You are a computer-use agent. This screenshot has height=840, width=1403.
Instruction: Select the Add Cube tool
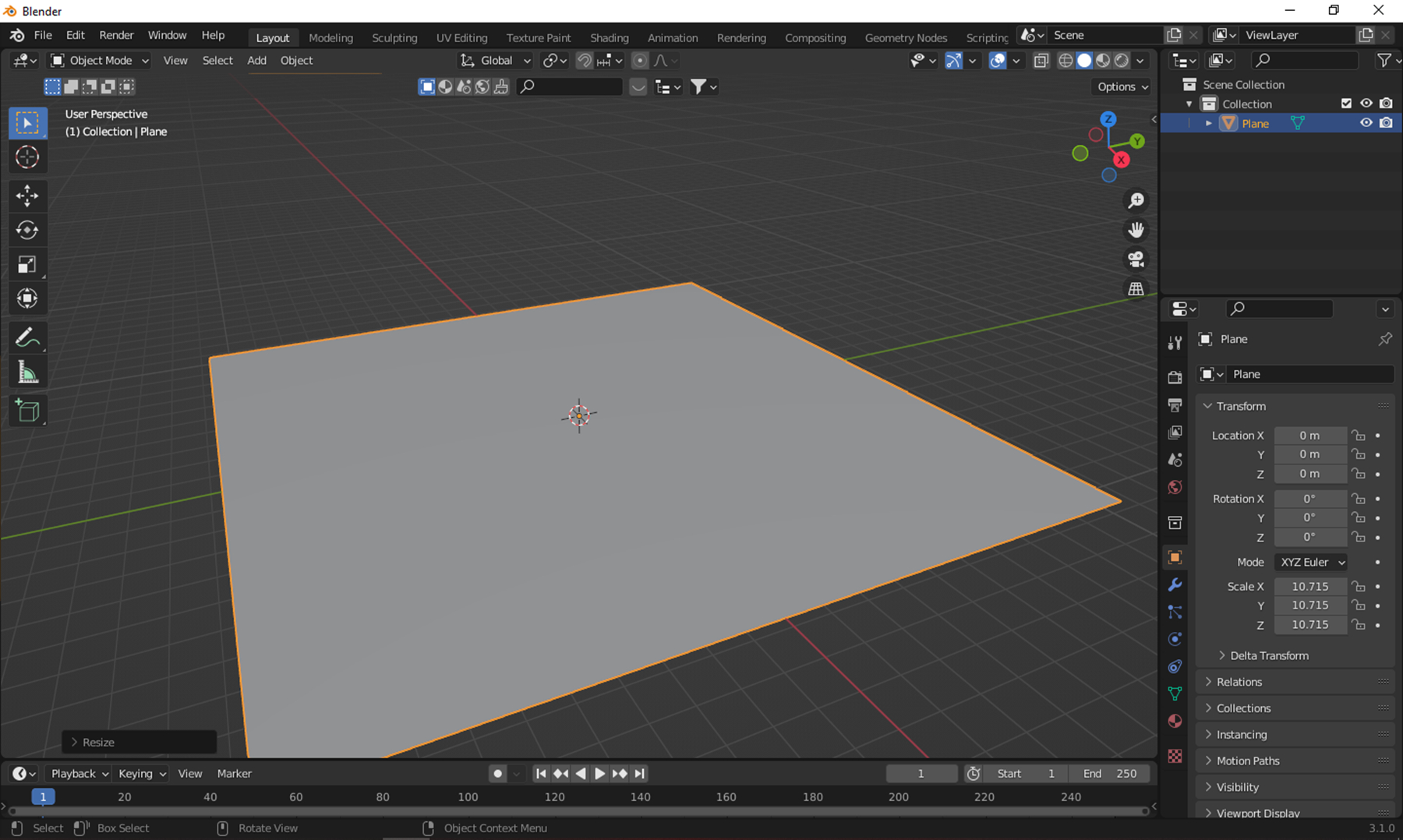point(27,411)
